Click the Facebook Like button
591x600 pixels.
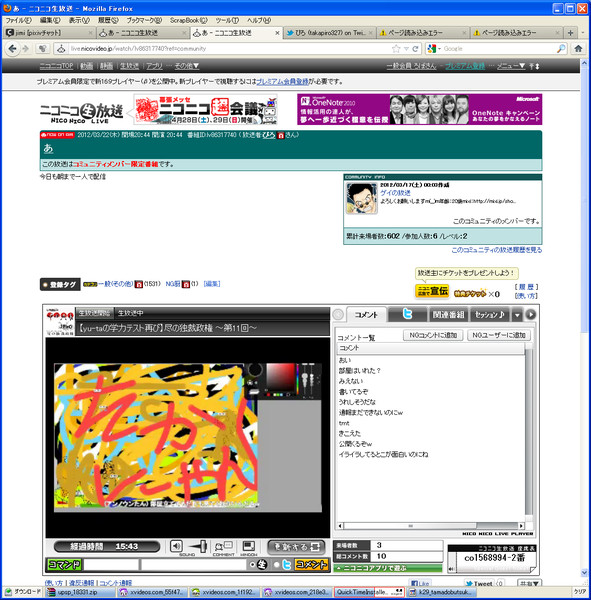pos(420,583)
